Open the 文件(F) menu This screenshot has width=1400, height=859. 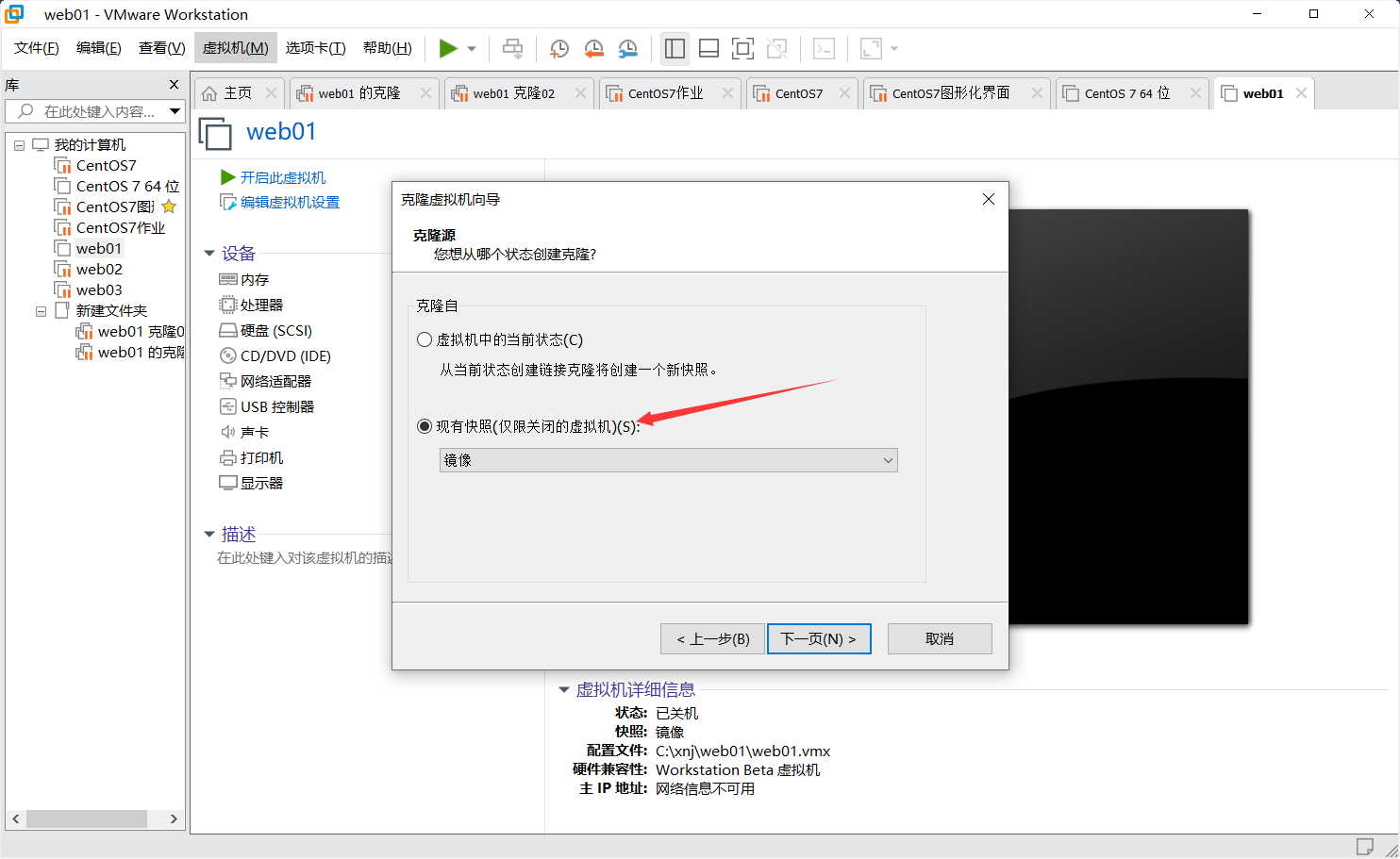tap(36, 48)
